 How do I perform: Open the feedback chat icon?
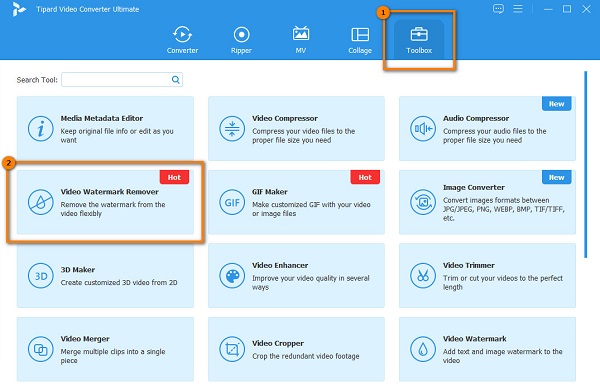point(498,9)
